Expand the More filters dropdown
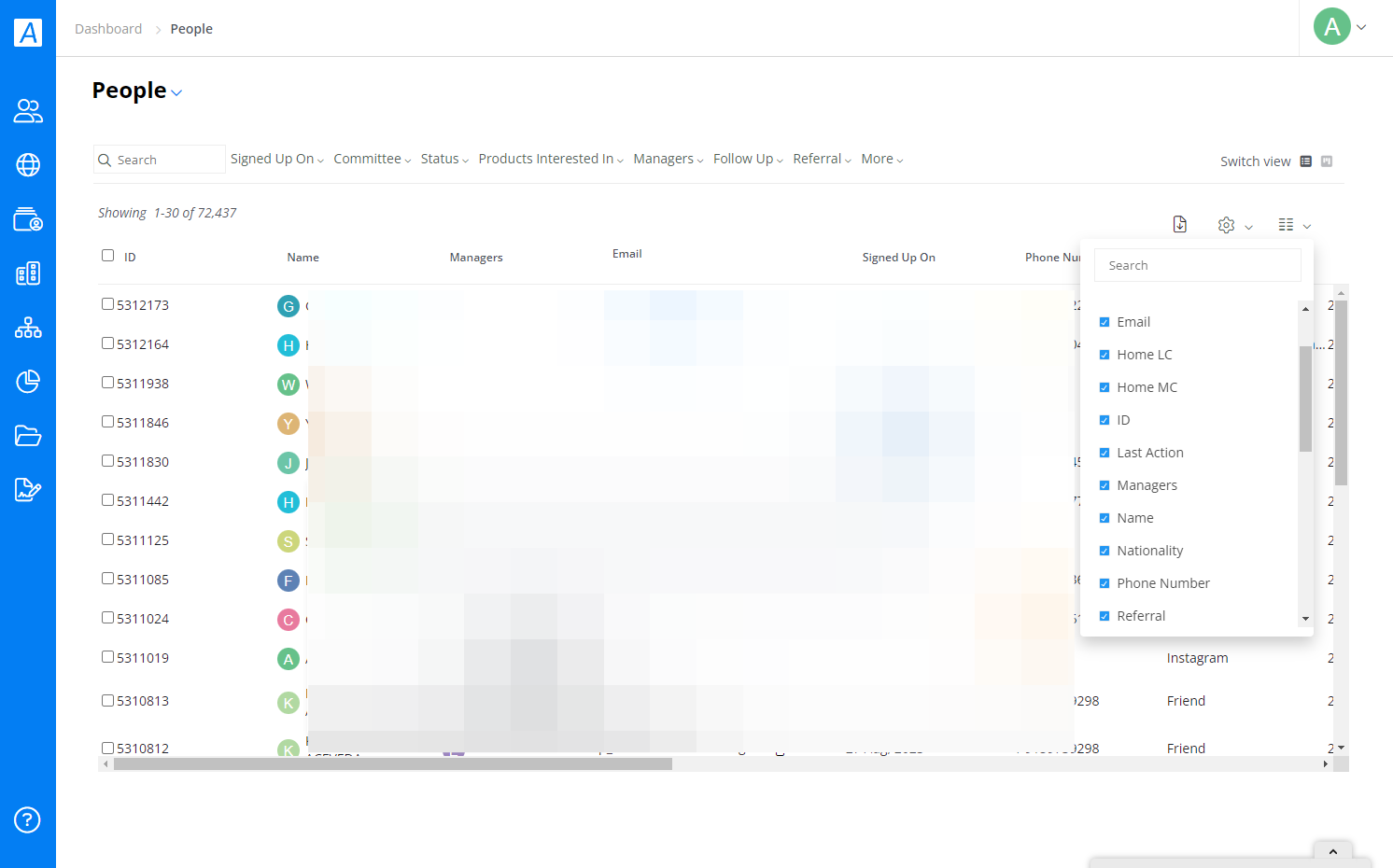The width and height of the screenshot is (1393, 868). point(882,159)
